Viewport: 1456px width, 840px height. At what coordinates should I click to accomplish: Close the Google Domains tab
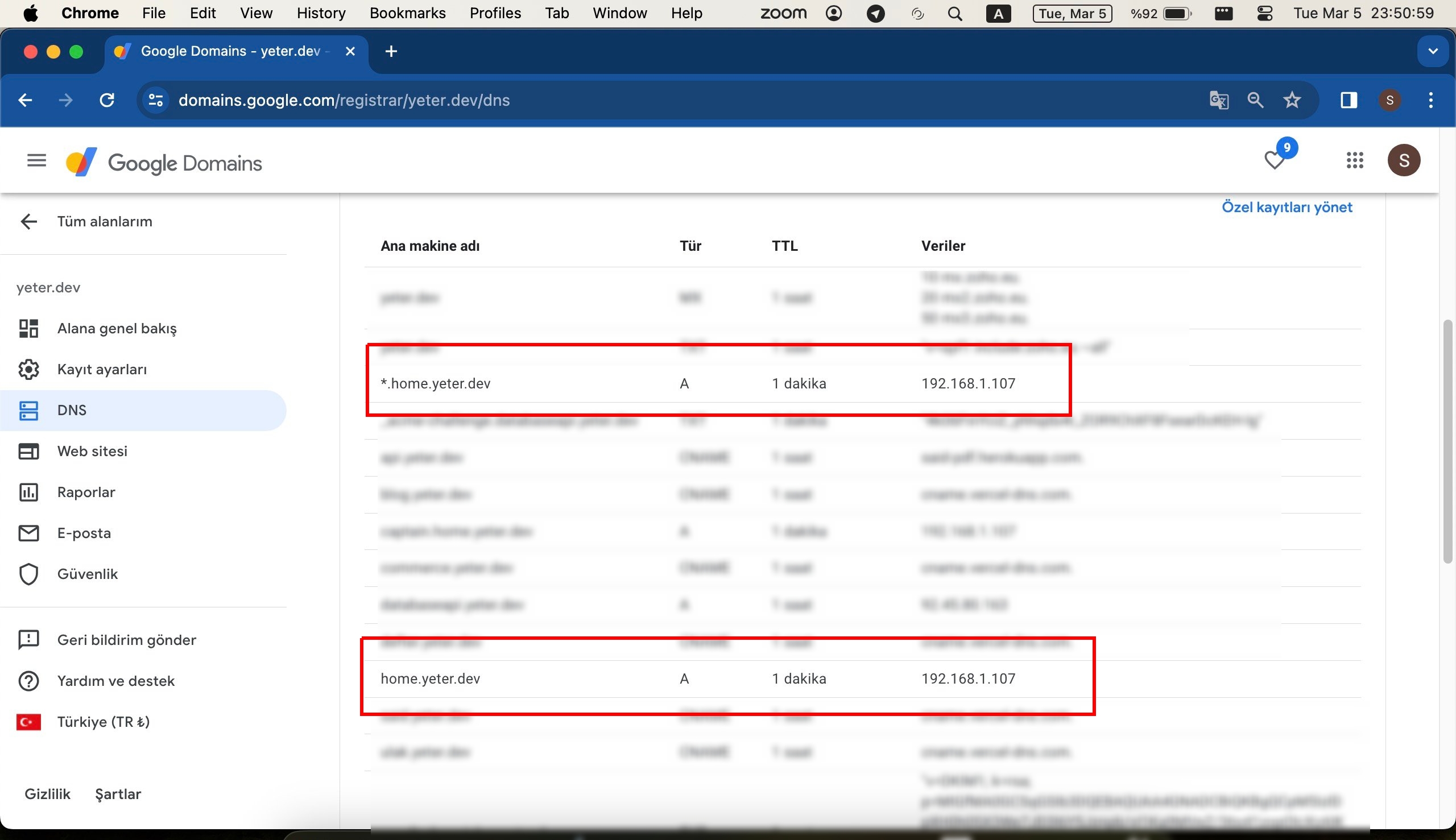click(350, 51)
